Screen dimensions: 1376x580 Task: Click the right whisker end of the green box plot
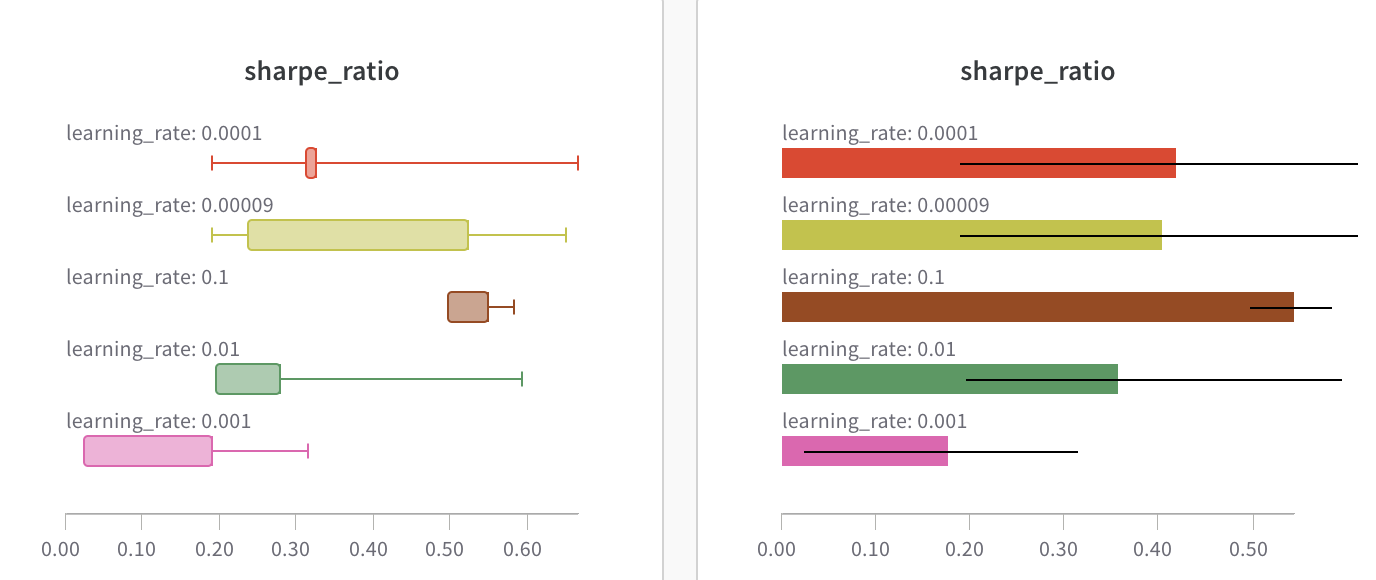tap(522, 379)
